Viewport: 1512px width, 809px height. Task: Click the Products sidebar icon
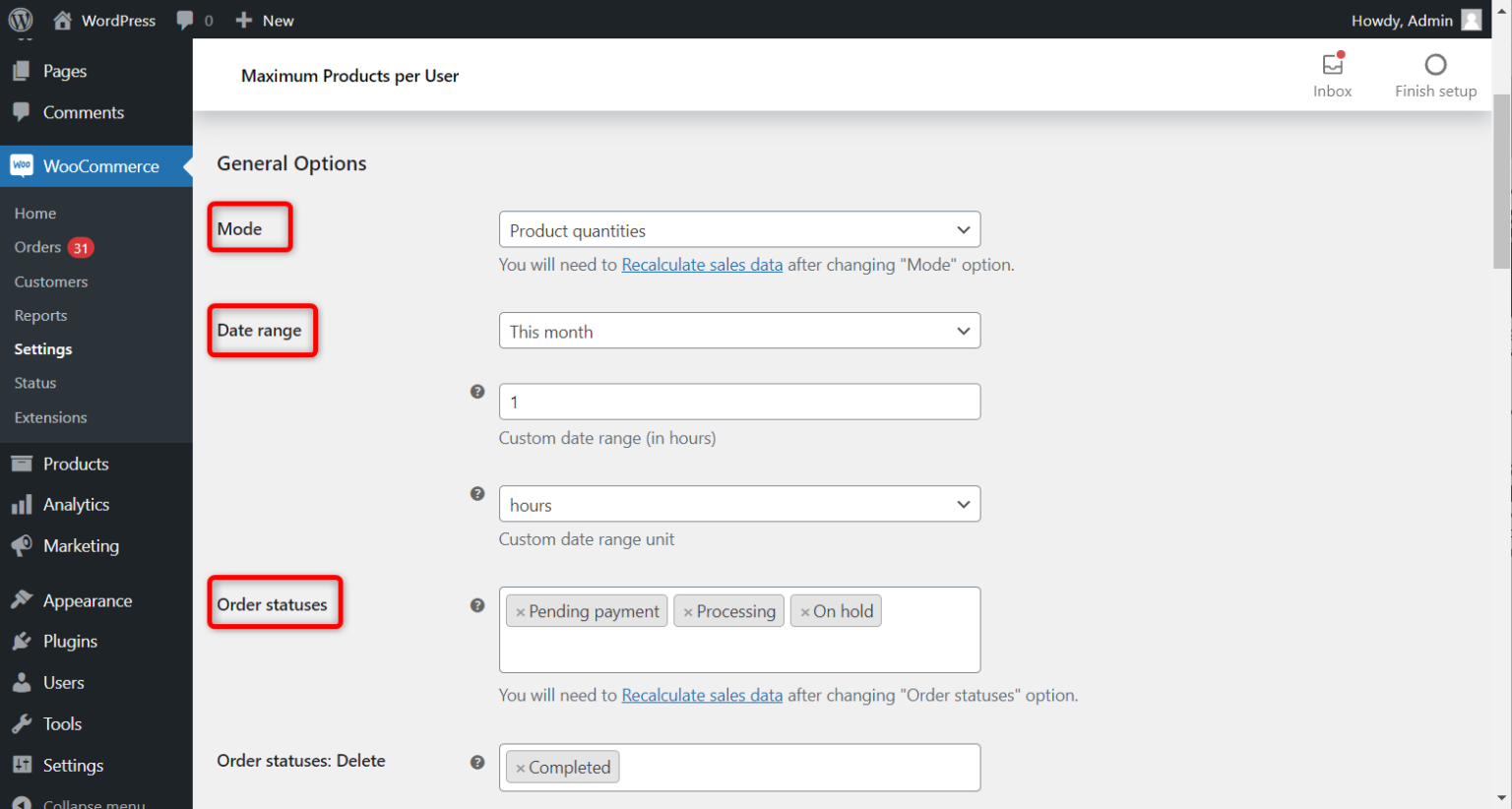pos(22,464)
